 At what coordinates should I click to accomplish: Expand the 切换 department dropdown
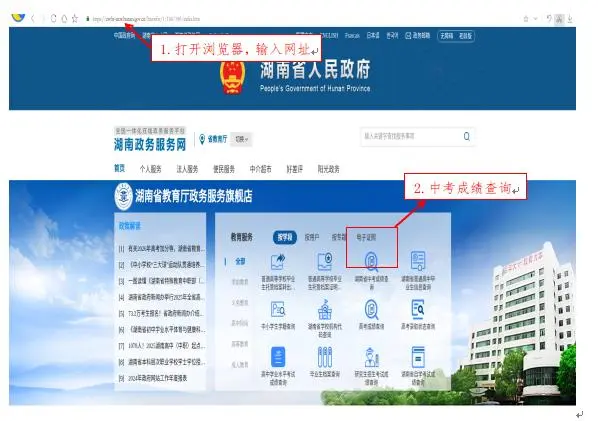click(x=241, y=139)
